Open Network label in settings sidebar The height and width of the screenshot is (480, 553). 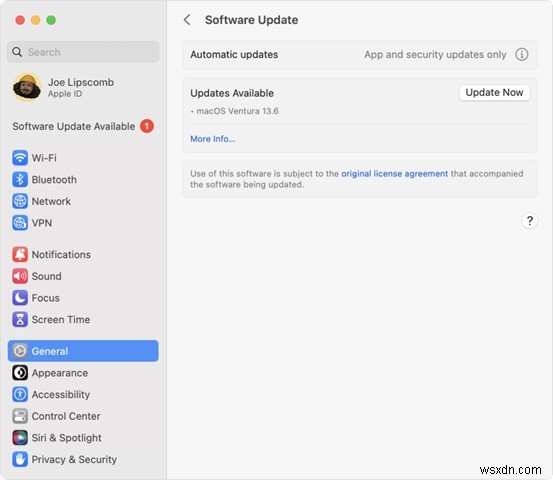[51, 201]
